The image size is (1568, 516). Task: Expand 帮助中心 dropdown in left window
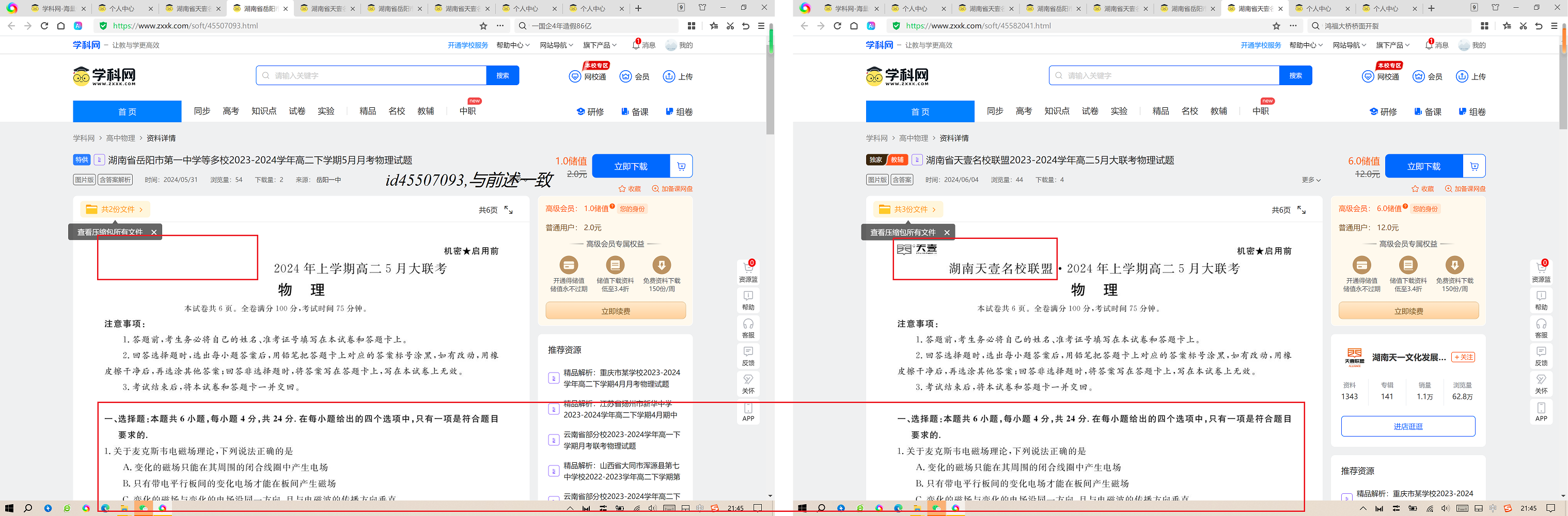[513, 45]
